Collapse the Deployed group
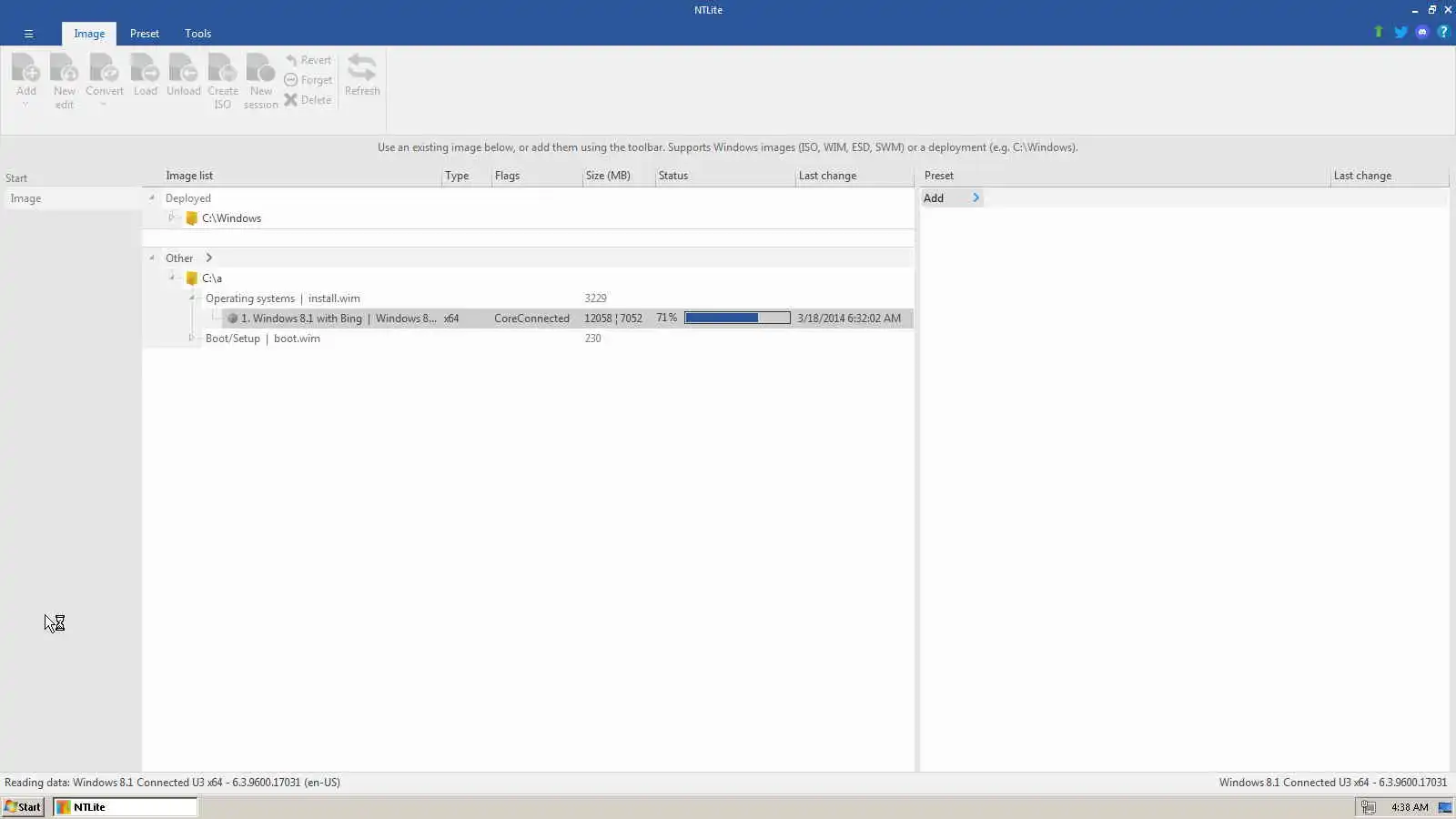Image resolution: width=1456 pixels, height=819 pixels. pos(152,198)
